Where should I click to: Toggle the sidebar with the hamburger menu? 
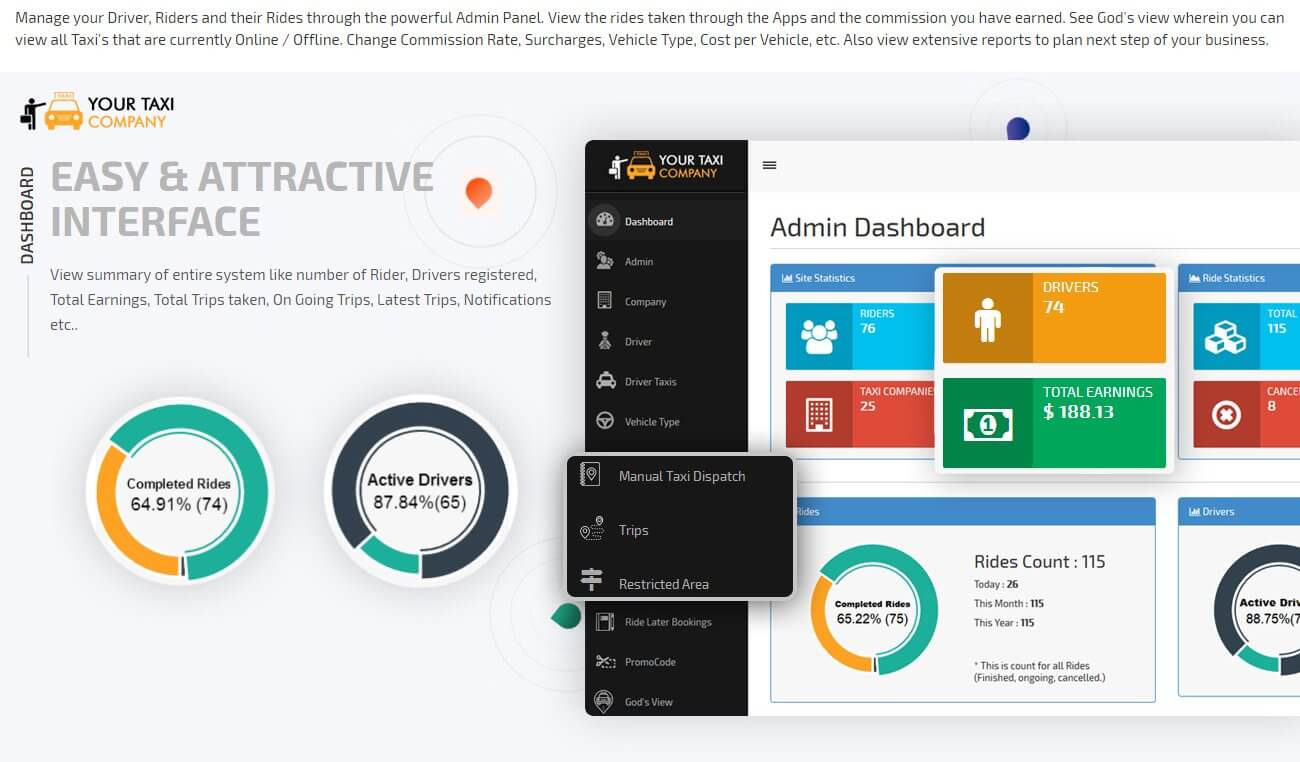[x=769, y=165]
